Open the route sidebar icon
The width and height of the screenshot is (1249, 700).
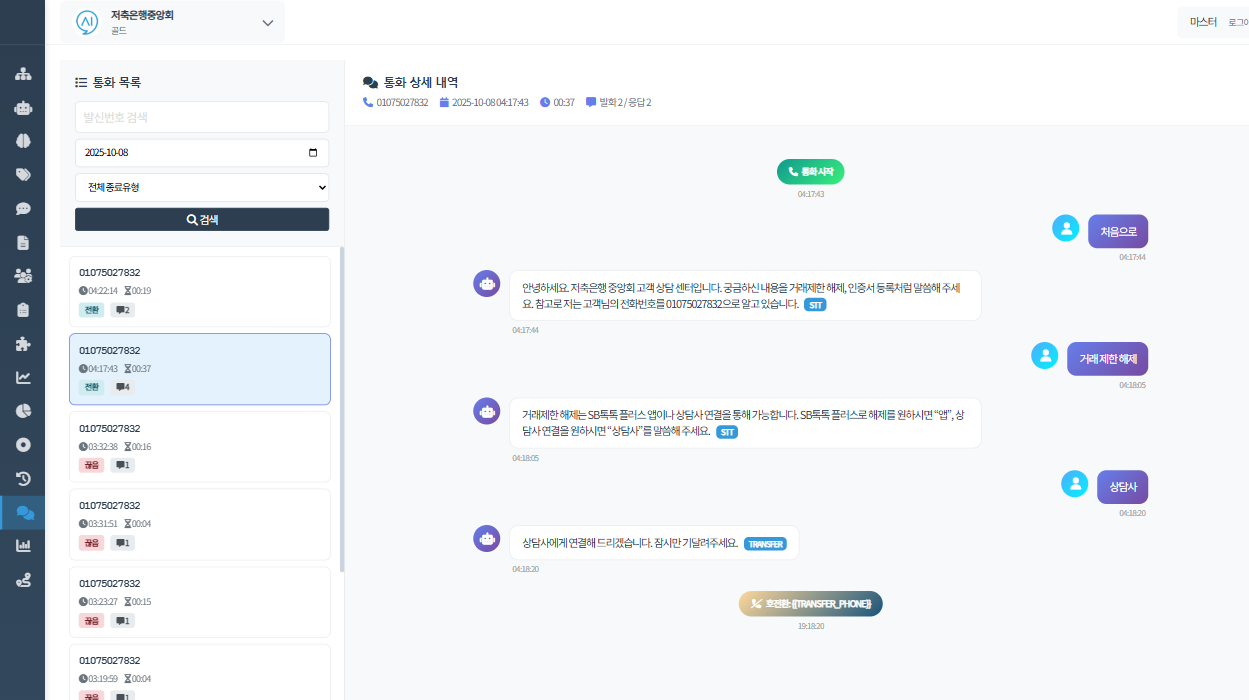[x=23, y=580]
